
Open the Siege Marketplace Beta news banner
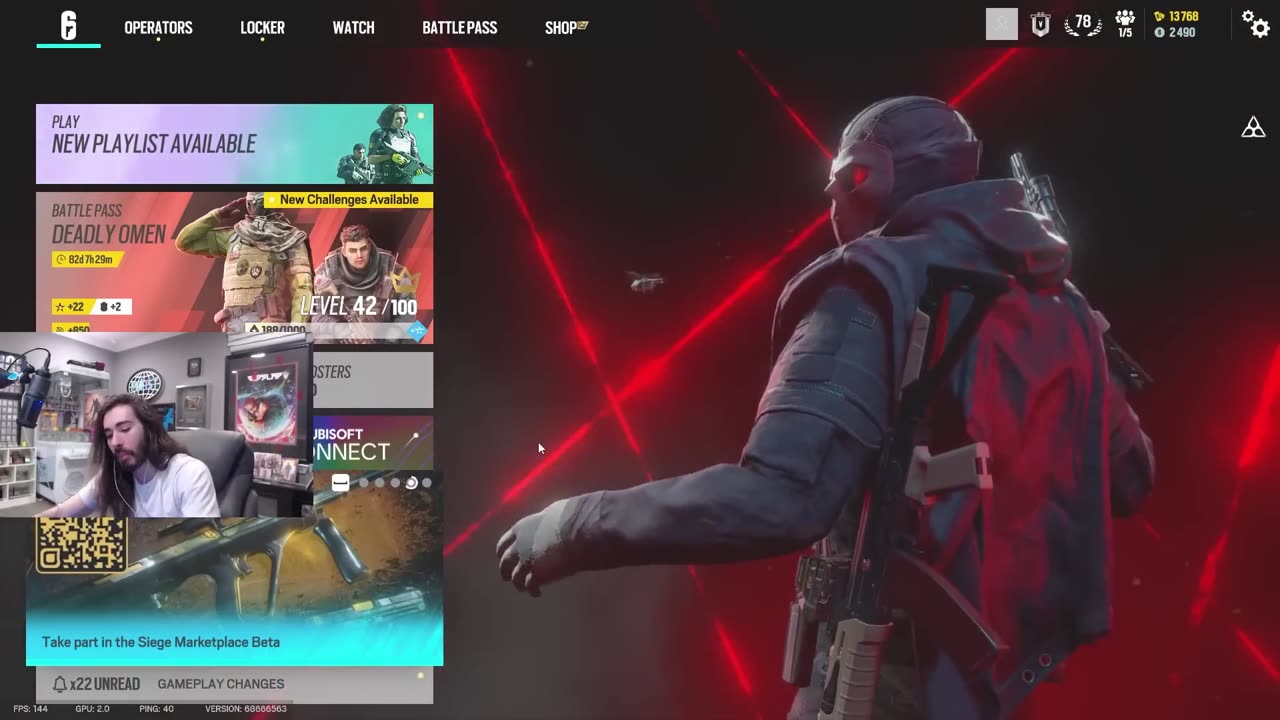point(234,590)
